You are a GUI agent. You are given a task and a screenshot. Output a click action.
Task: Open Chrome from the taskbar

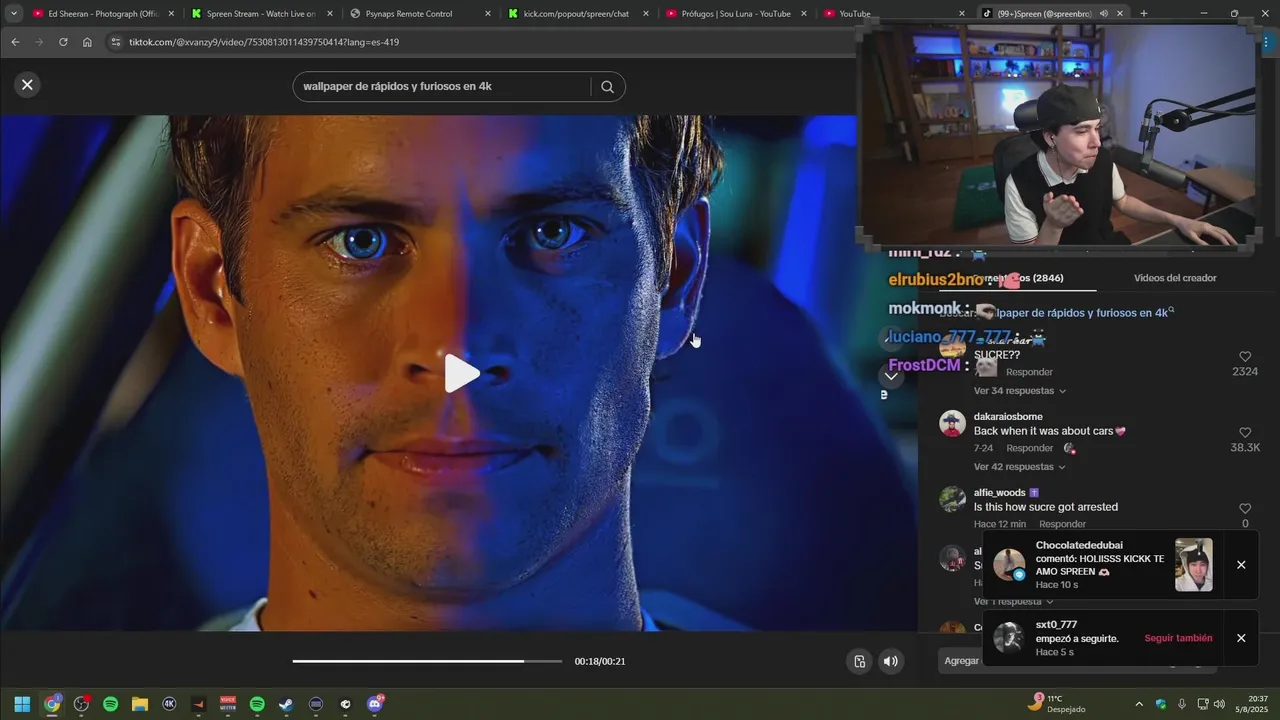click(52, 704)
